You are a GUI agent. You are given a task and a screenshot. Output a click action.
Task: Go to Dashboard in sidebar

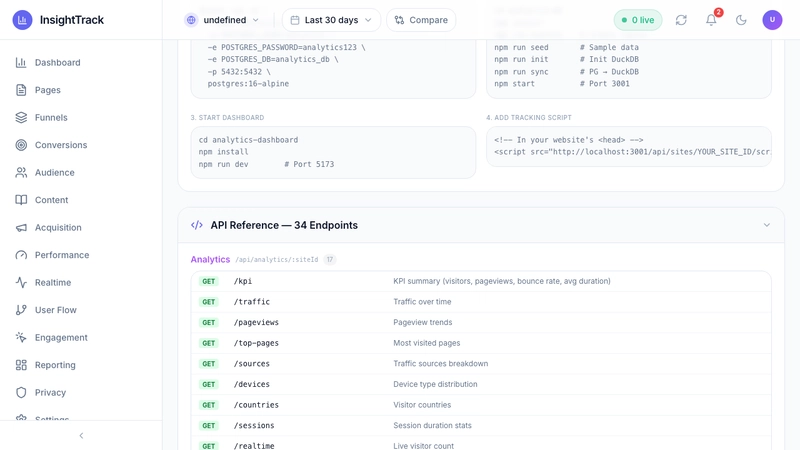[x=81, y=62]
